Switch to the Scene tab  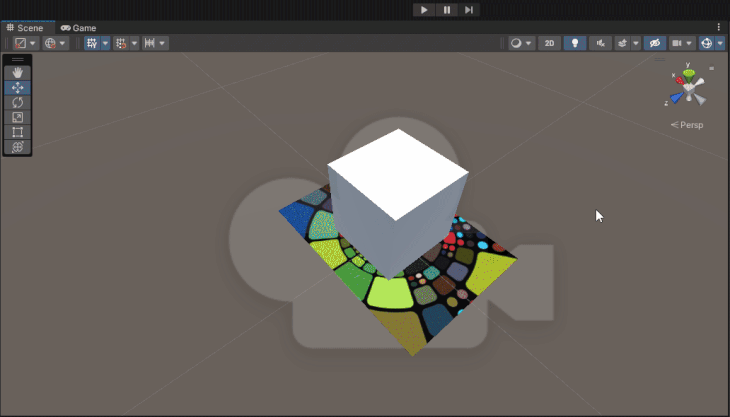pyautogui.click(x=28, y=28)
